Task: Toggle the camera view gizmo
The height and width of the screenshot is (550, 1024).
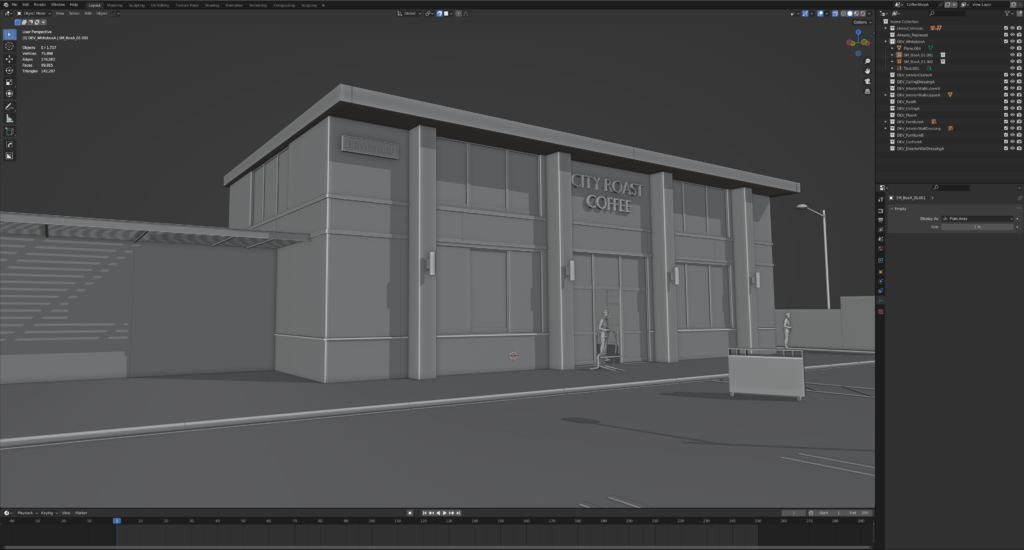Action: [x=867, y=82]
